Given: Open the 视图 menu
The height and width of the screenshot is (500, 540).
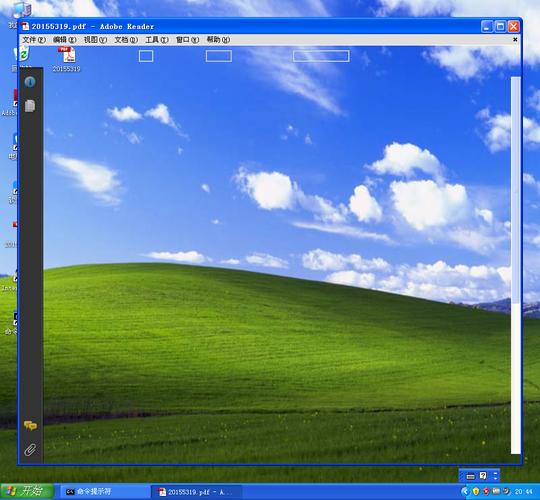Looking at the screenshot, I should tap(95, 40).
